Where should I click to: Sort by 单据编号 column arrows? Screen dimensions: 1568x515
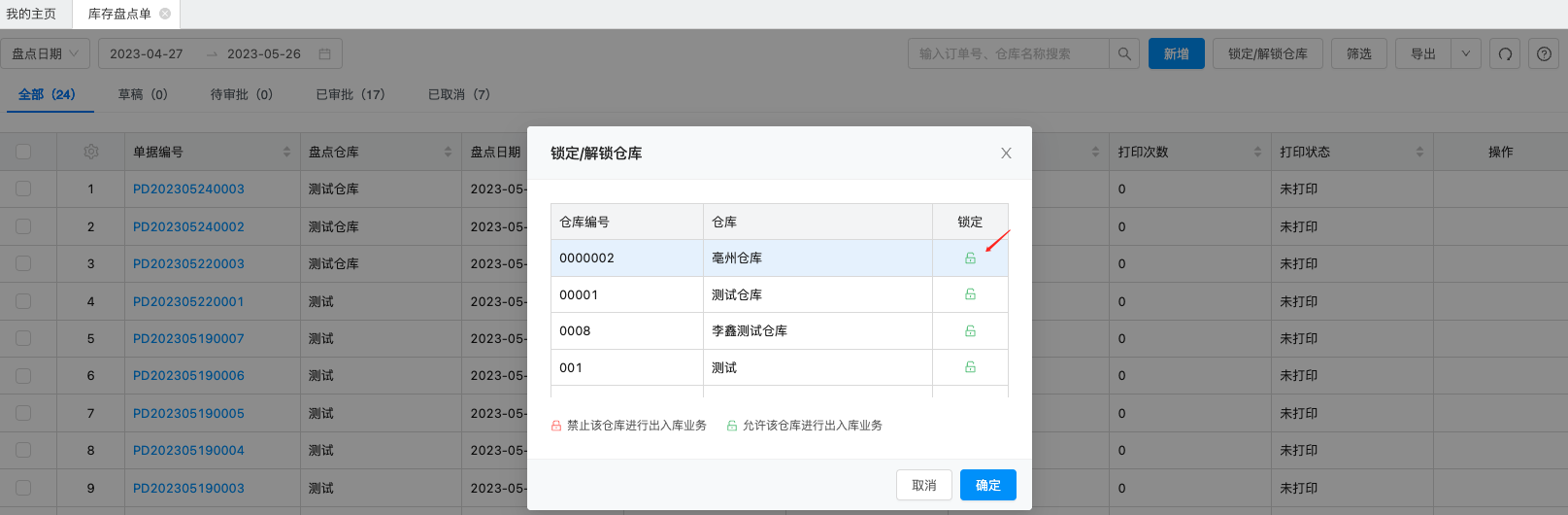pyautogui.click(x=286, y=152)
